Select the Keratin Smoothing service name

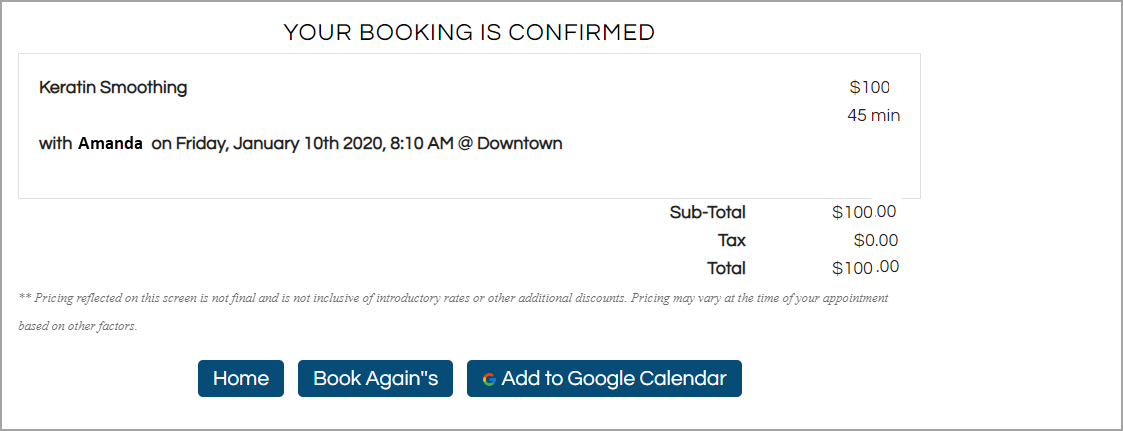coord(113,88)
